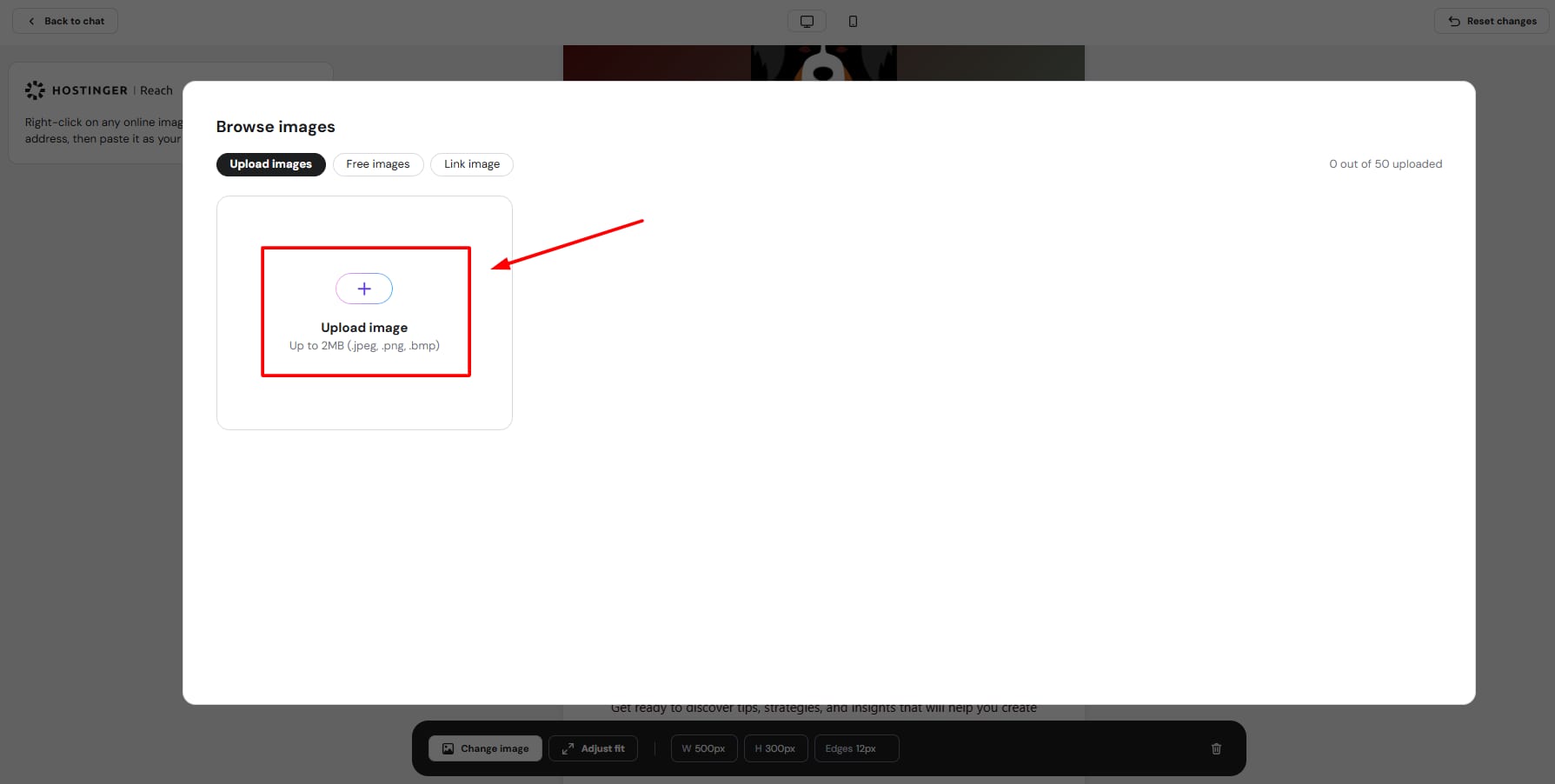Click the dog image in email preview

tap(823, 63)
